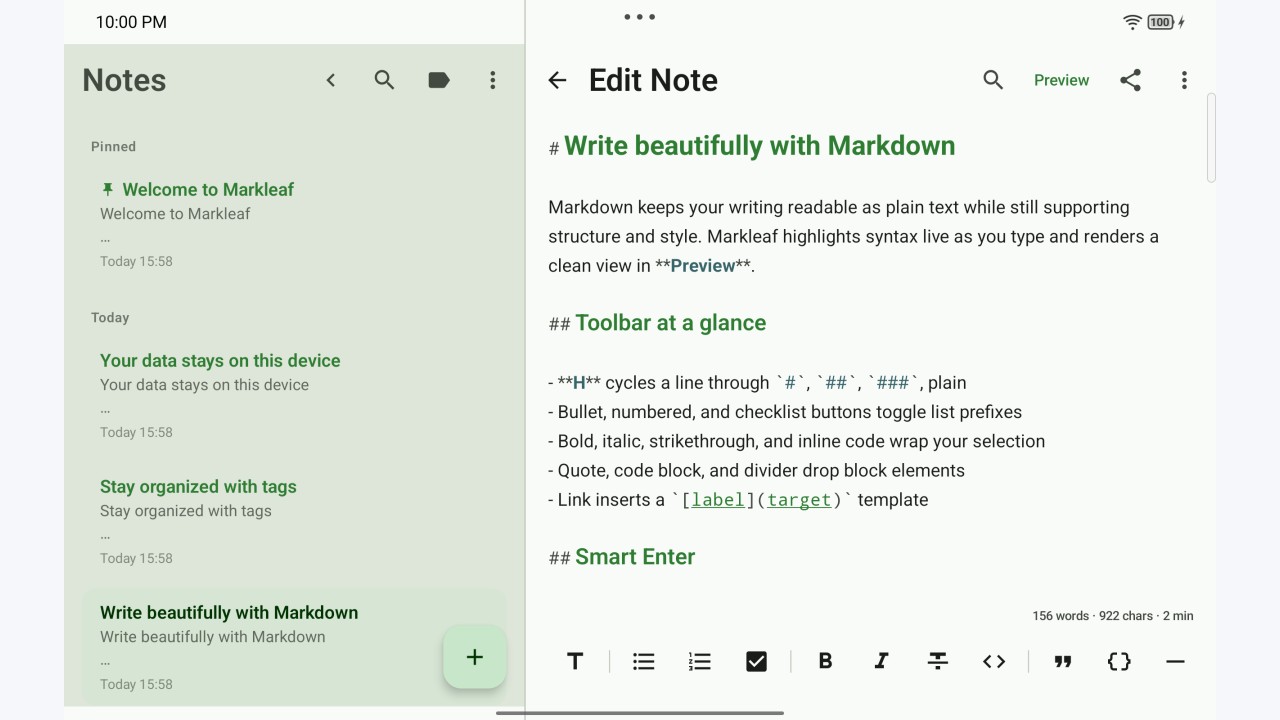
Task: Toggle checklist prefix on the line
Action: pos(756,661)
